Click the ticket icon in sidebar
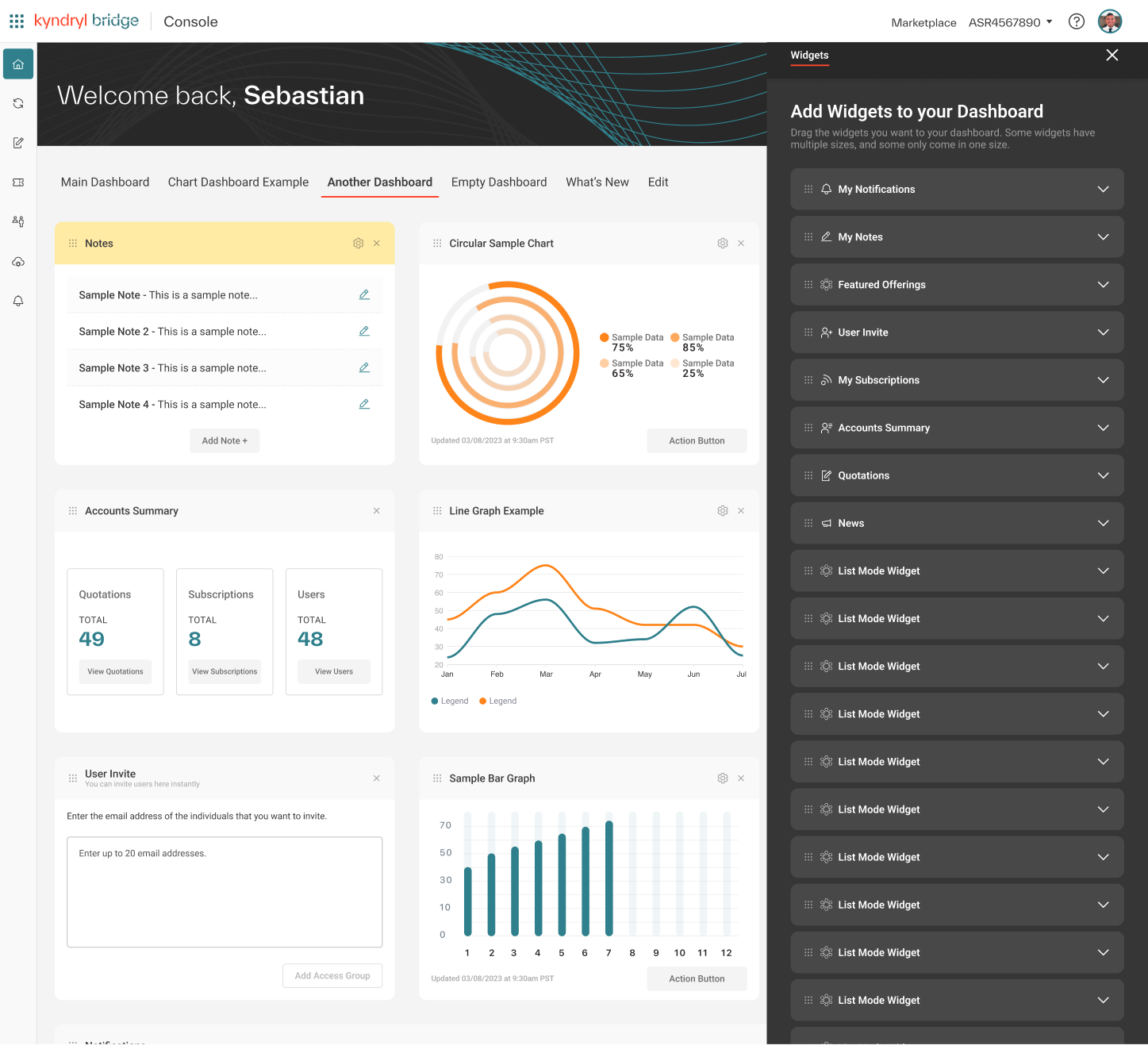Screen dimensions: 1148x1053 pos(18,183)
